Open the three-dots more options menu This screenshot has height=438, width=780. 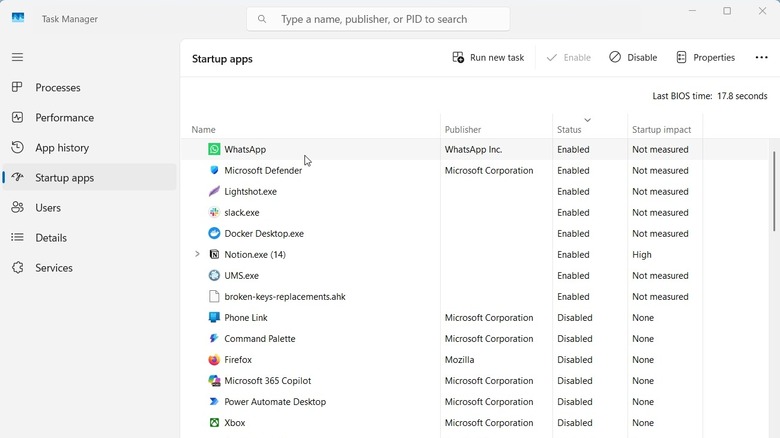point(761,57)
